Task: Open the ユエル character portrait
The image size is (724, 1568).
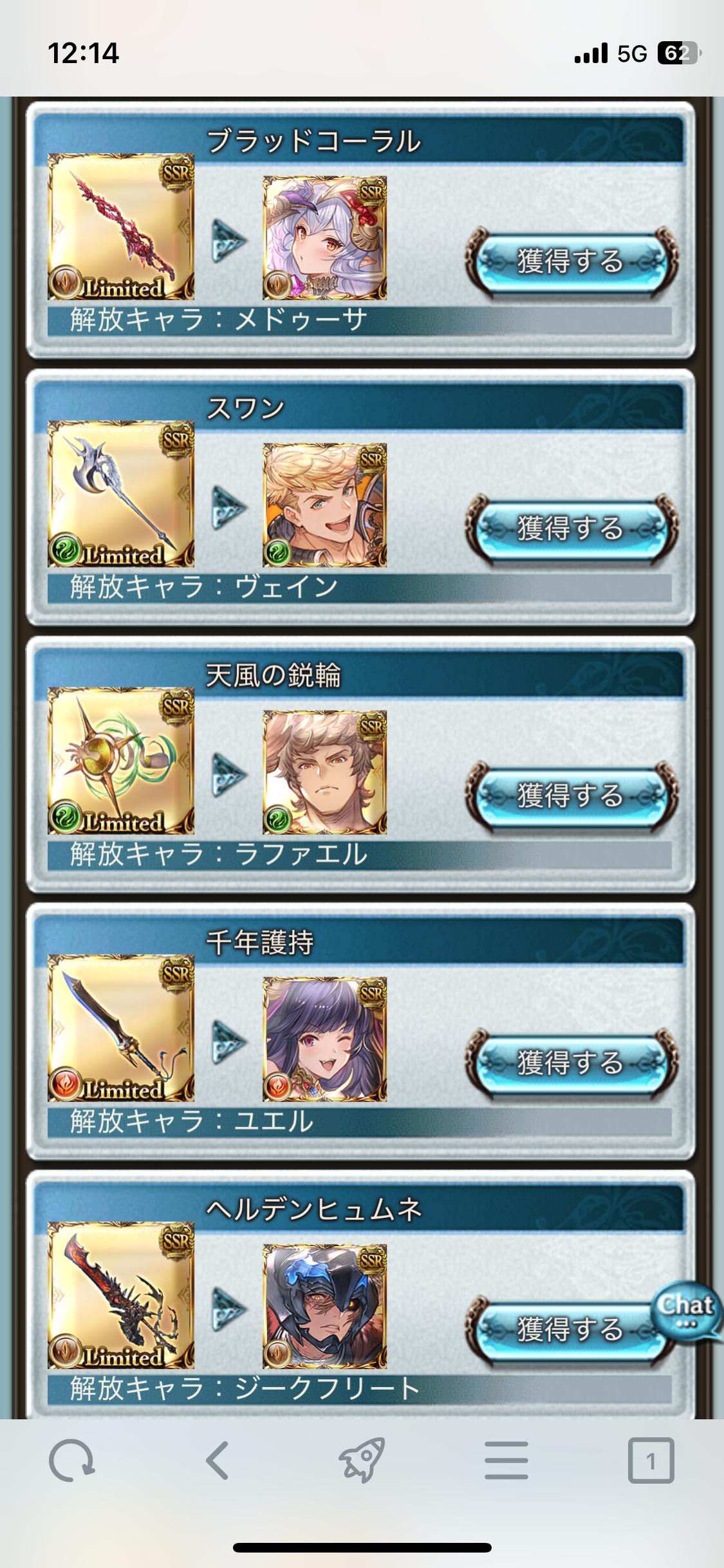Action: [325, 1039]
